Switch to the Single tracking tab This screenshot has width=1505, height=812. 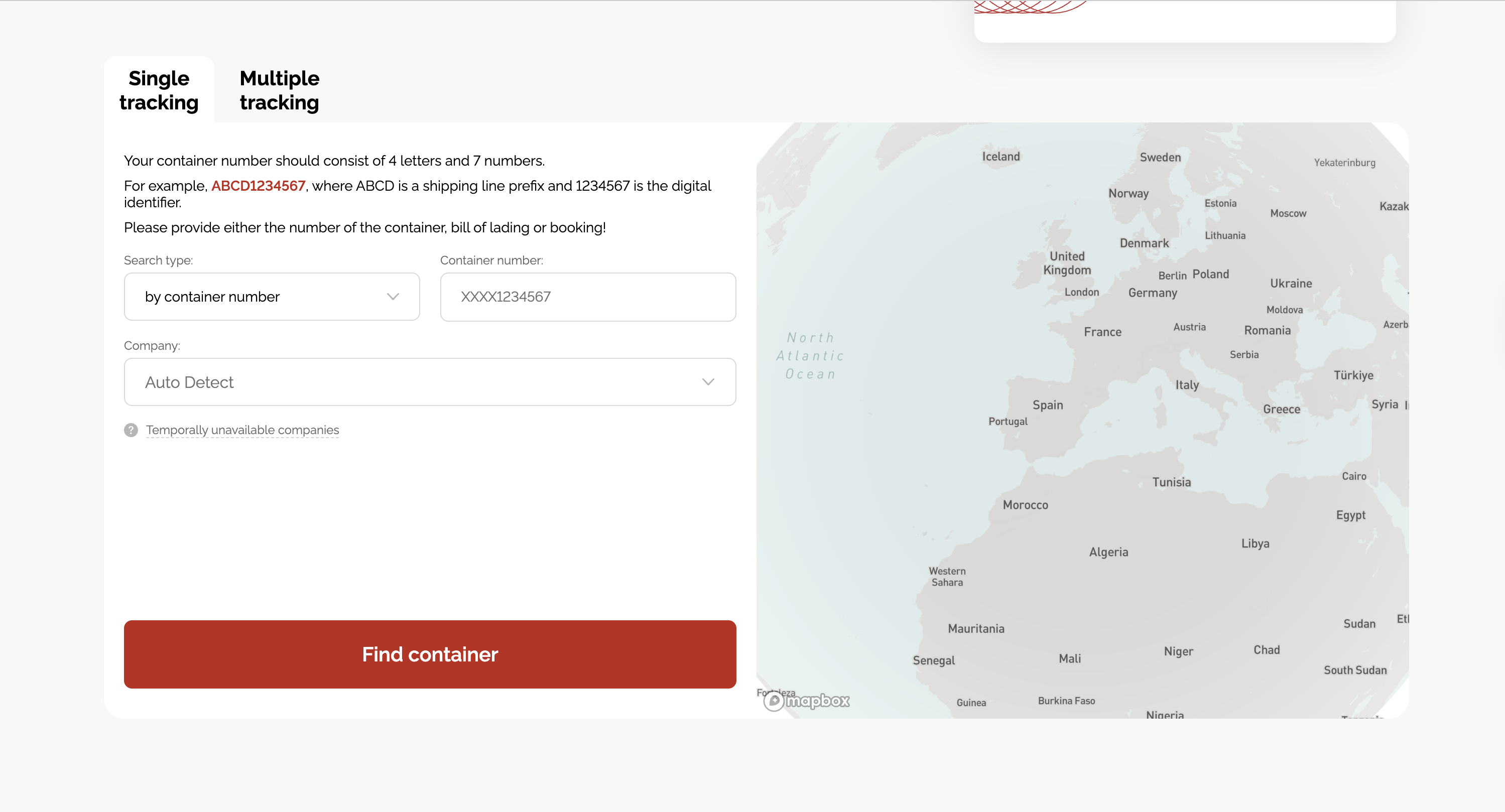(x=159, y=90)
